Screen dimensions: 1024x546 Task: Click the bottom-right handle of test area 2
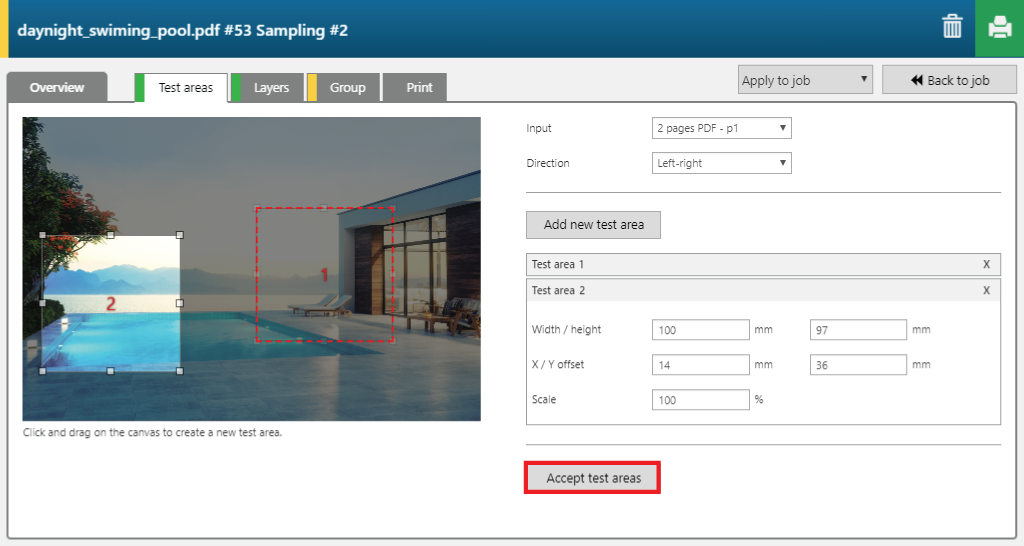[180, 371]
